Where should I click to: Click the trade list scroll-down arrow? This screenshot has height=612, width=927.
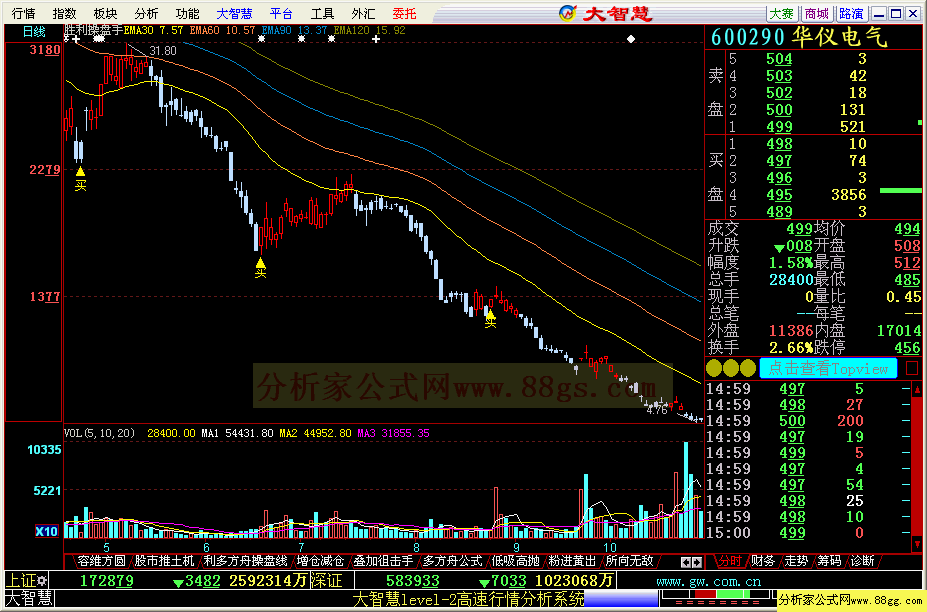pos(917,543)
